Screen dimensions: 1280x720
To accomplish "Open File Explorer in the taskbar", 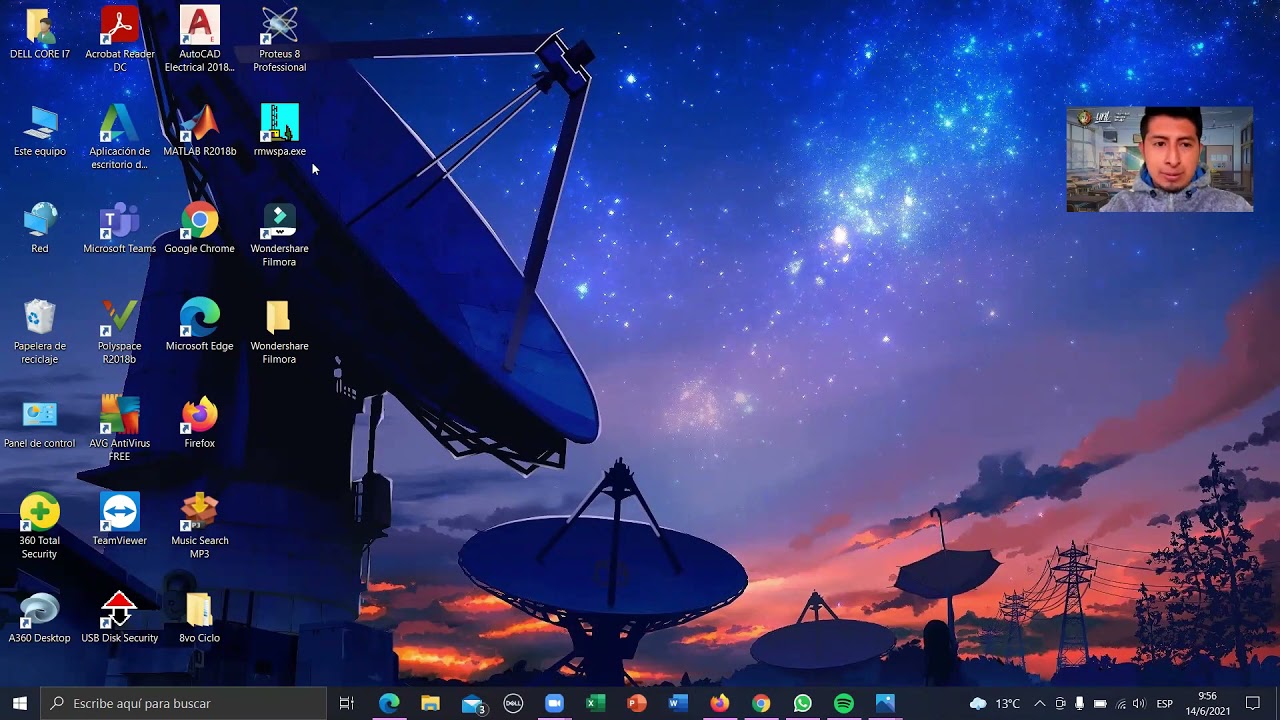I will [x=430, y=703].
